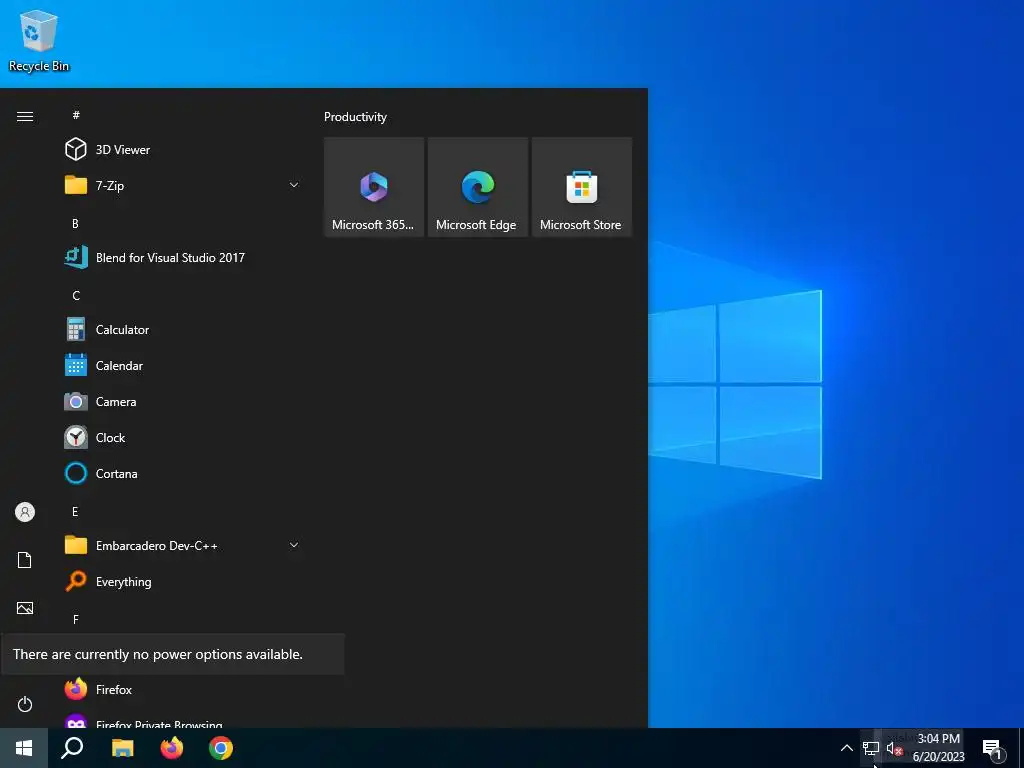The height and width of the screenshot is (768, 1024).
Task: Open taskbar Search magnifier
Action: (72, 748)
